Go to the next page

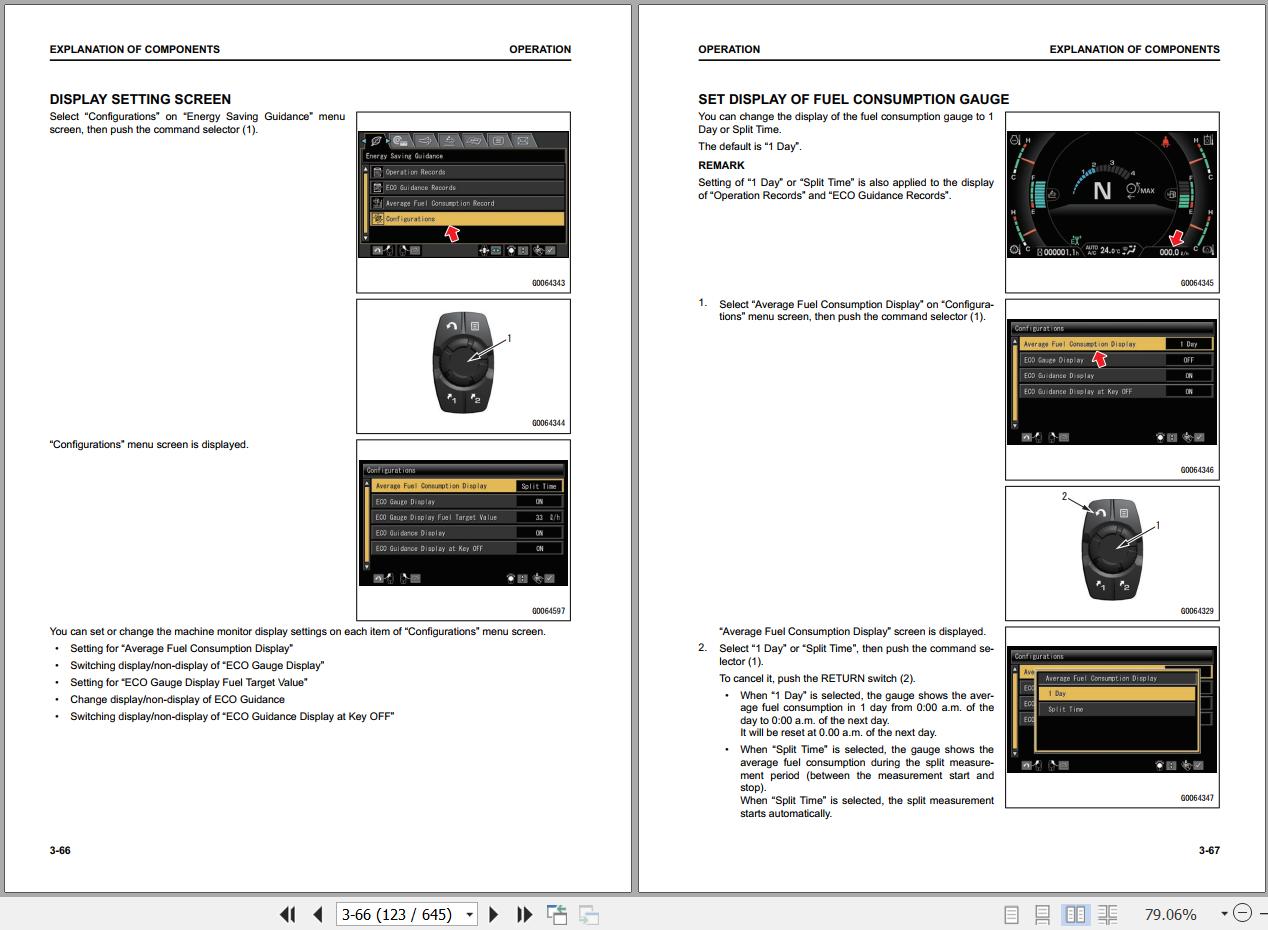(493, 914)
